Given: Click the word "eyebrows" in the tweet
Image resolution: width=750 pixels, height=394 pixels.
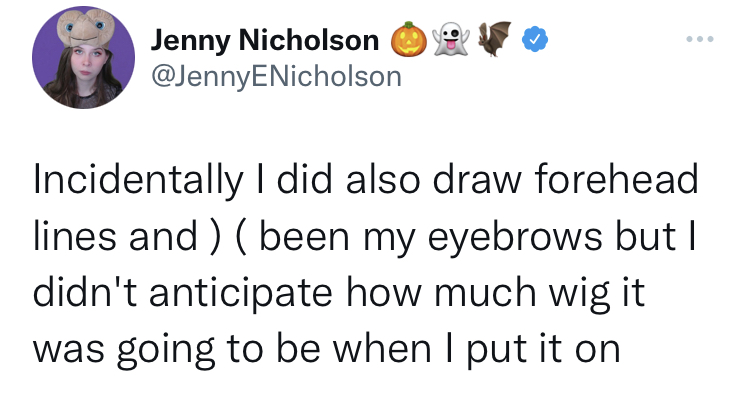Looking at the screenshot, I should [x=514, y=238].
